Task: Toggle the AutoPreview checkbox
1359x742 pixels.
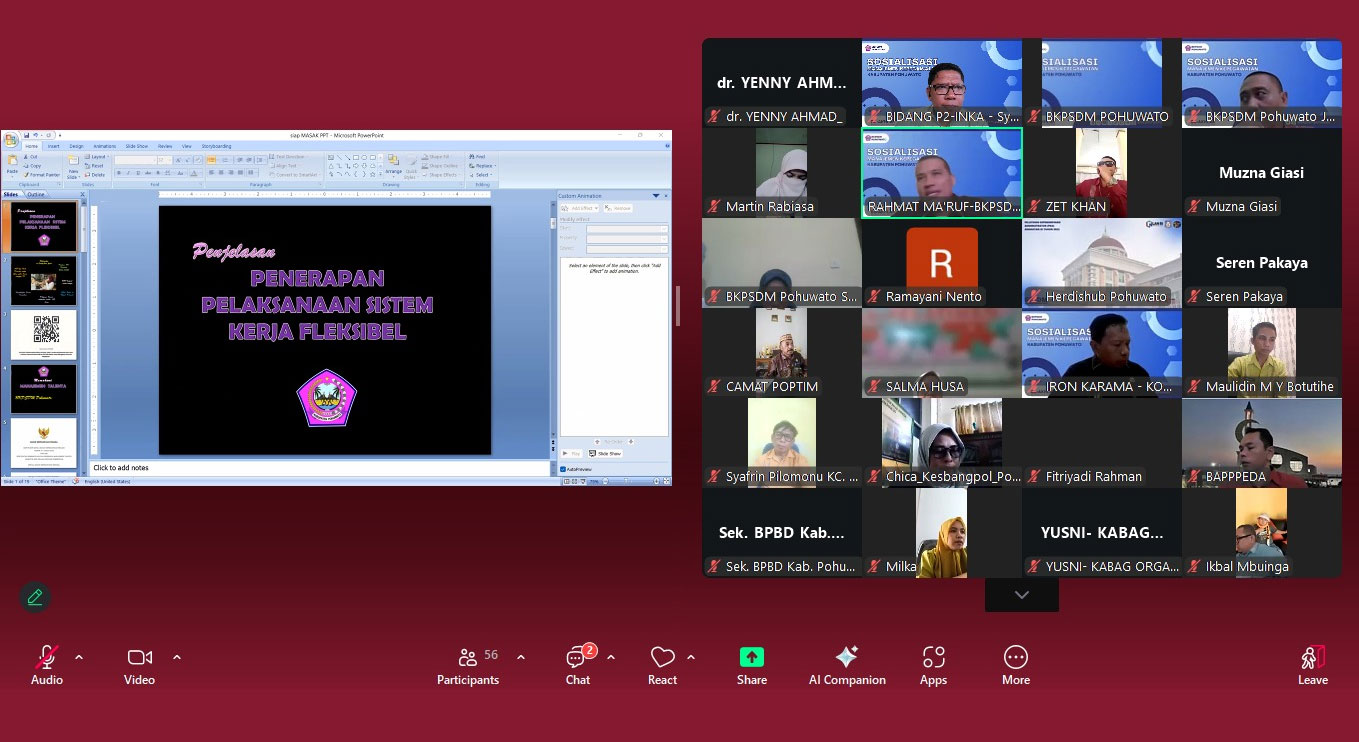Action: tap(563, 468)
